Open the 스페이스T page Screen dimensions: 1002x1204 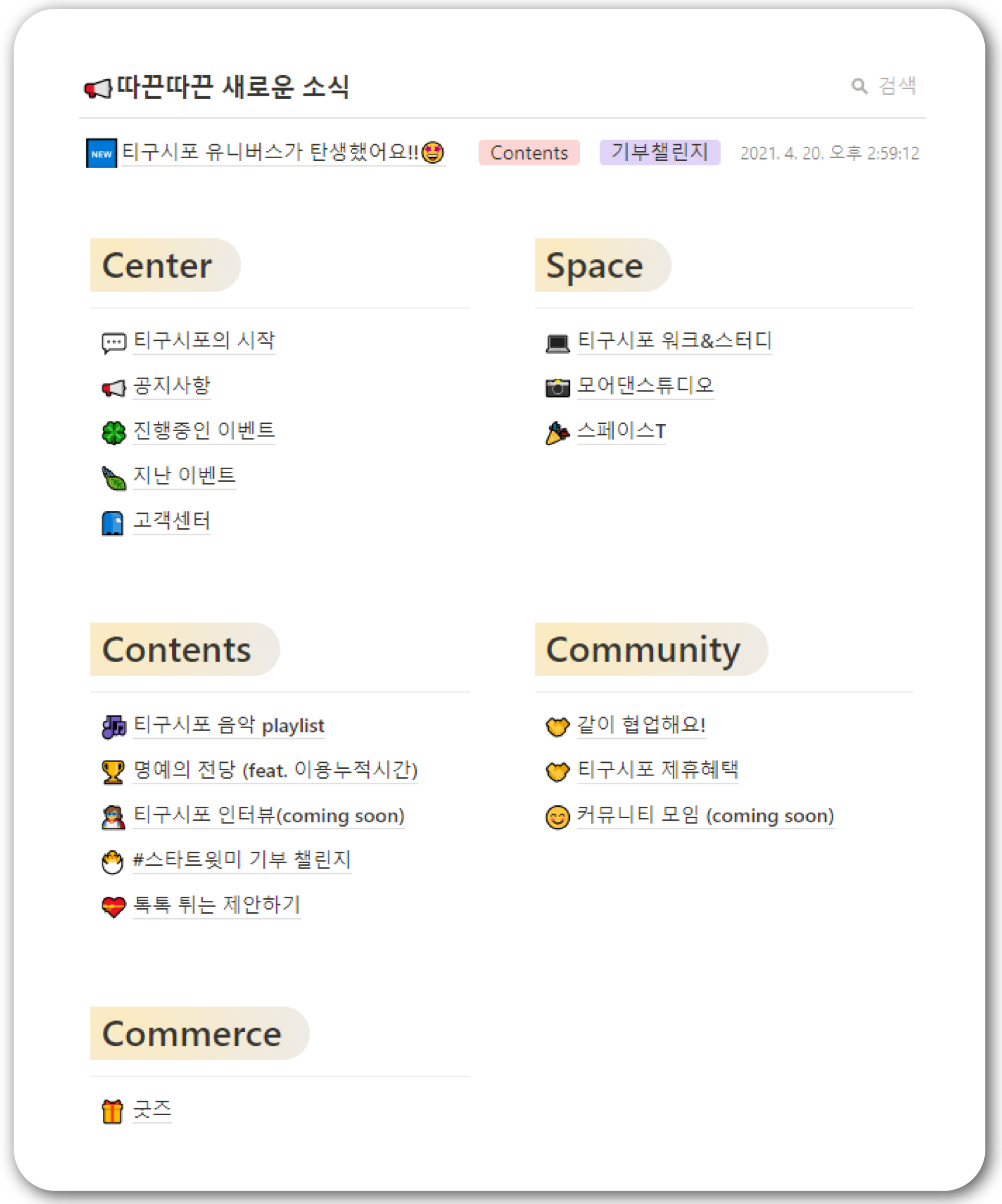pyautogui.click(x=622, y=431)
